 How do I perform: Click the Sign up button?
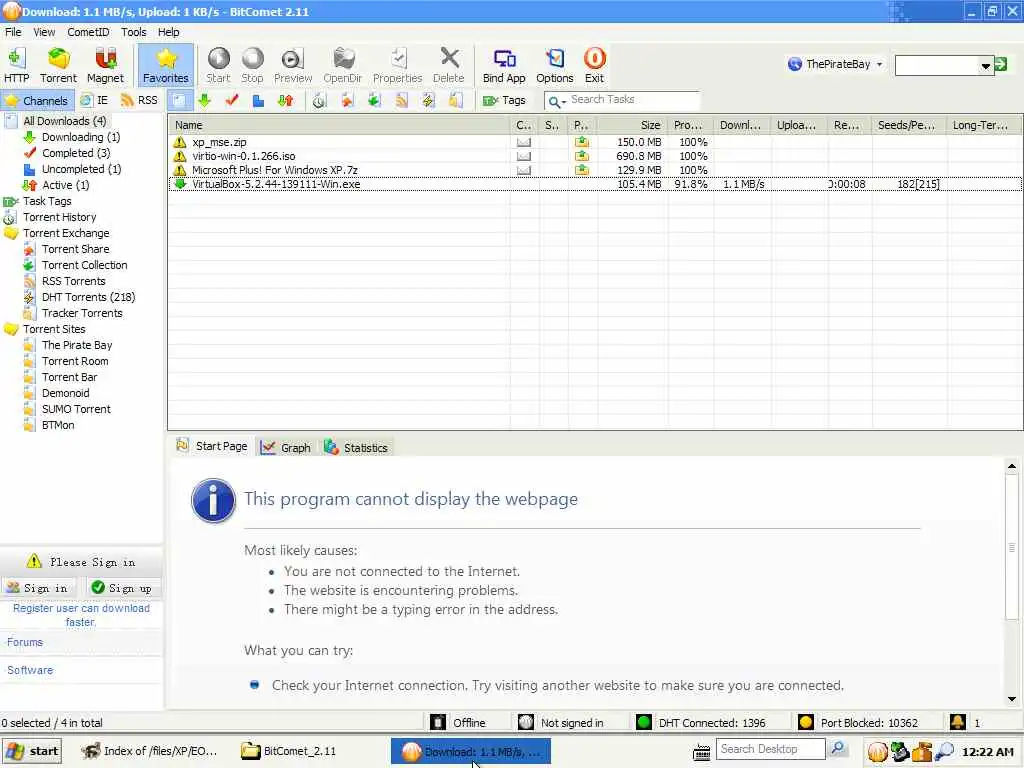(x=121, y=588)
